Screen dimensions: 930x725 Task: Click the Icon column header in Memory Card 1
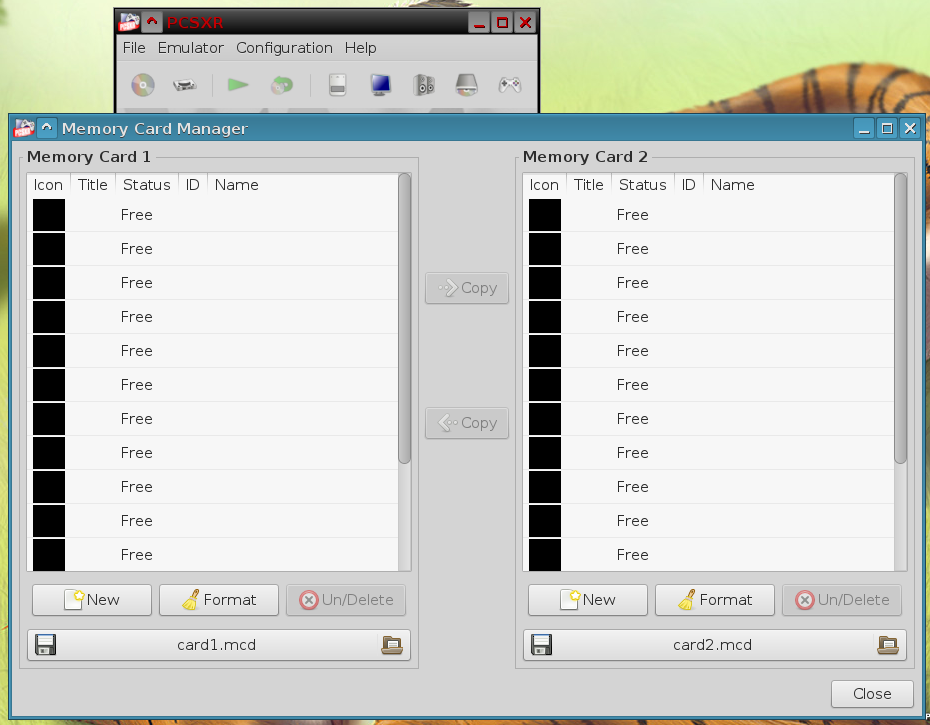click(49, 185)
